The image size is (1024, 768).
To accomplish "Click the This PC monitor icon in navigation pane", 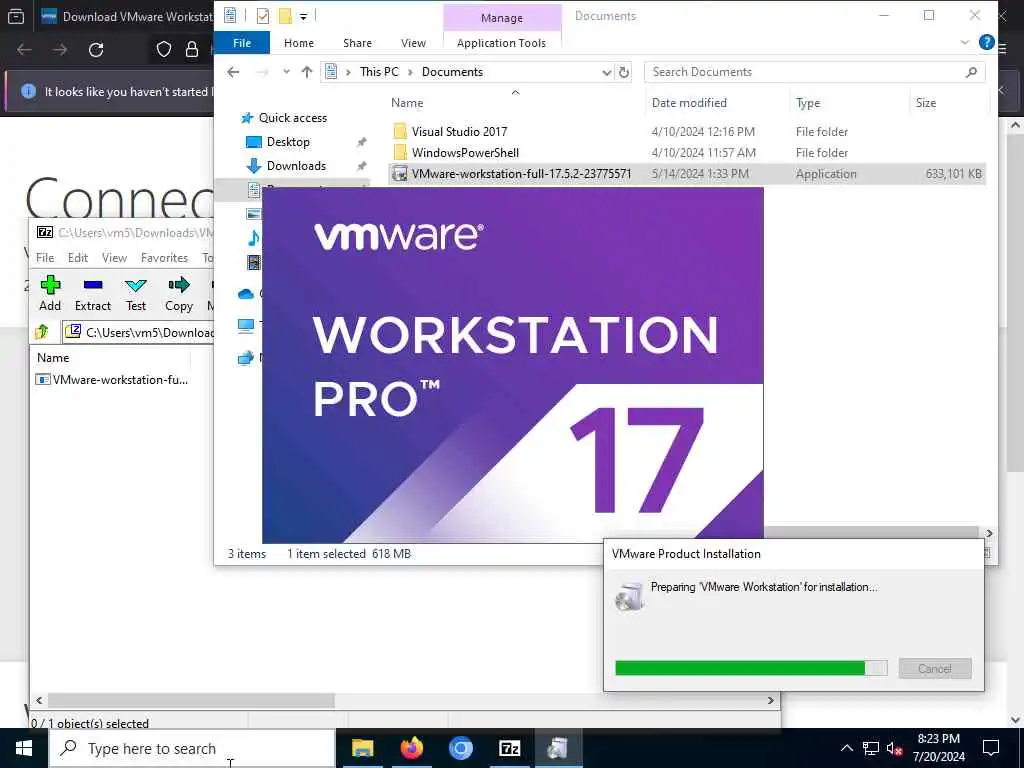I will (x=246, y=326).
